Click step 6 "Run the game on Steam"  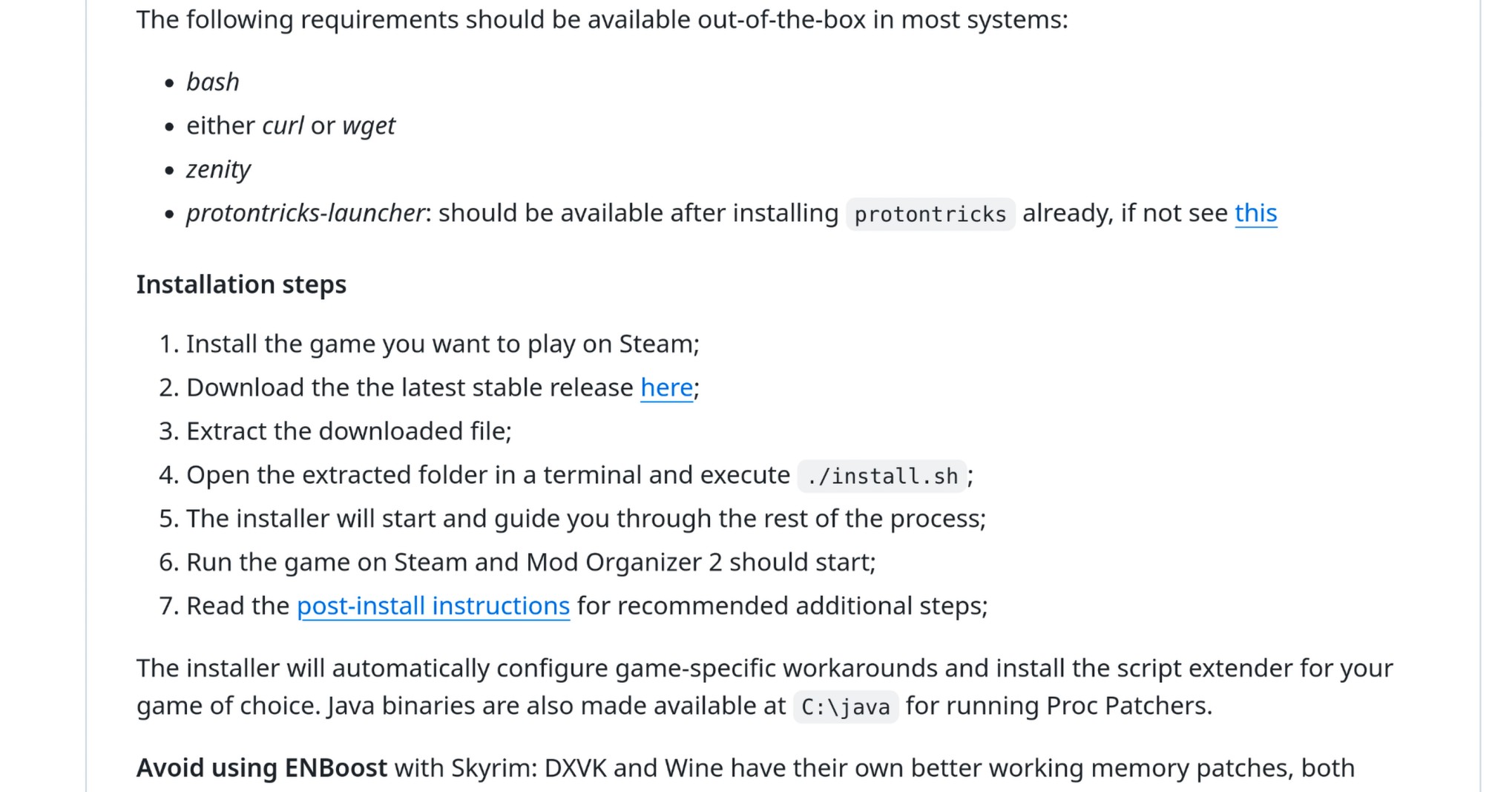(530, 563)
